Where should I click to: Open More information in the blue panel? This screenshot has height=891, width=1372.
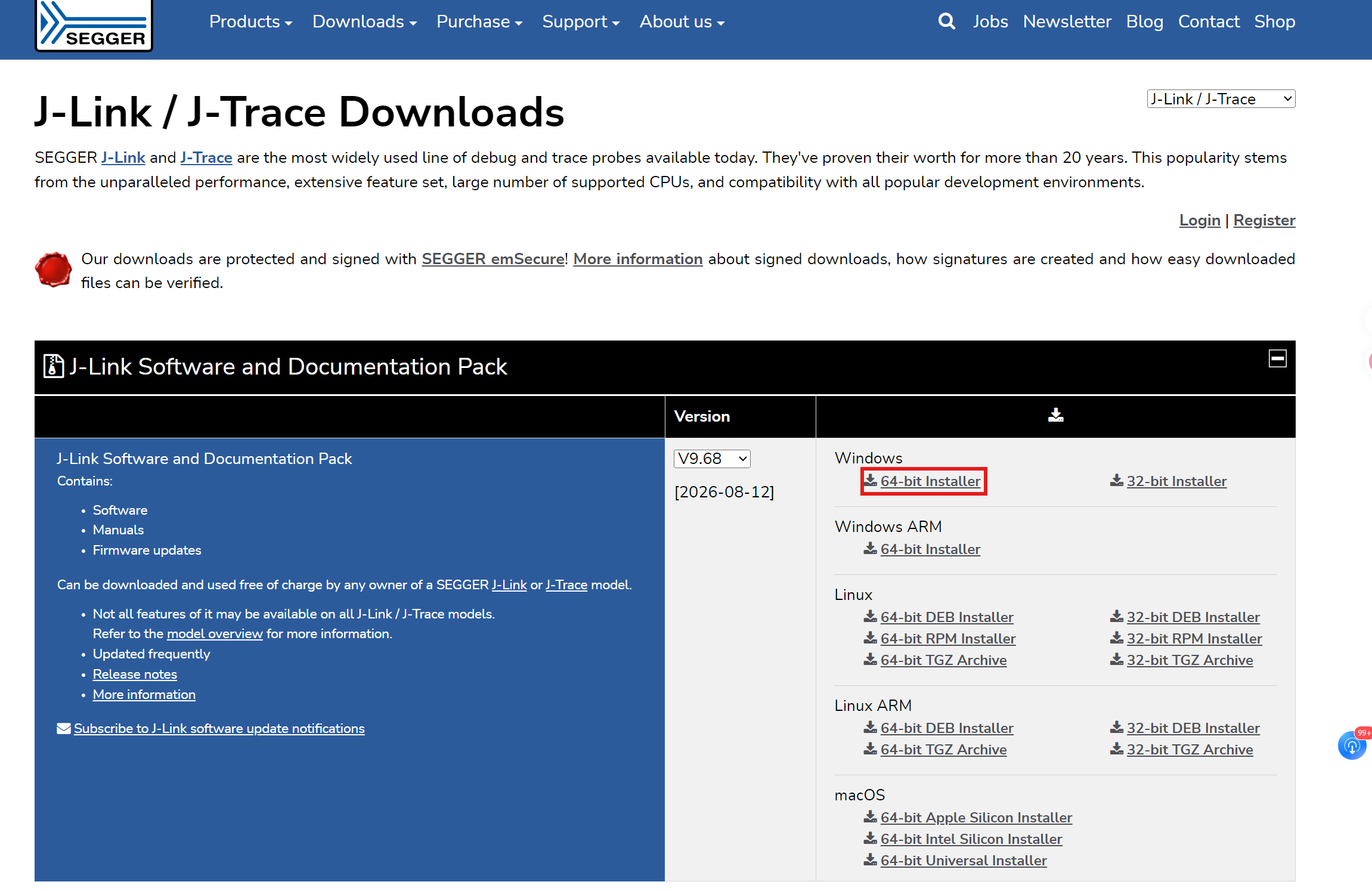(x=144, y=694)
